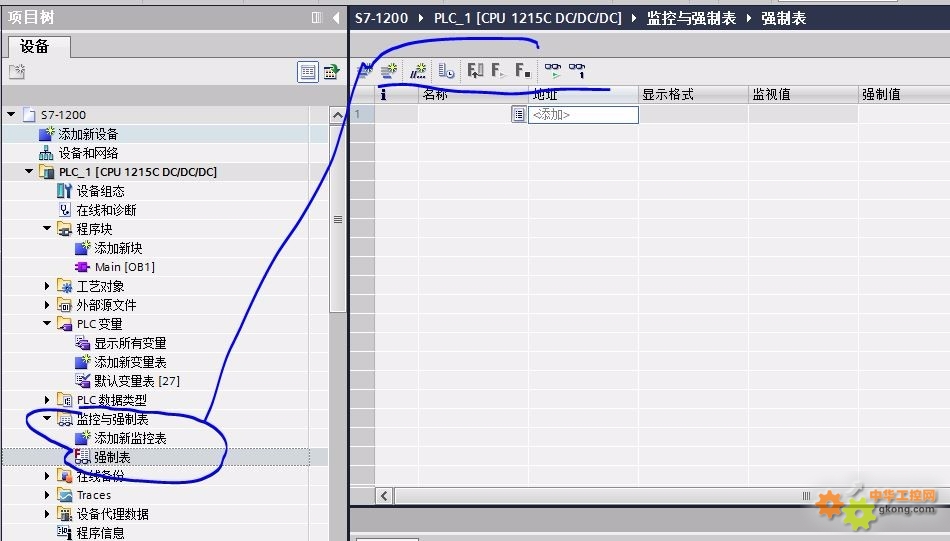Click the 显示格式 column header
Image resolution: width=950 pixels, height=541 pixels.
pyautogui.click(x=693, y=94)
